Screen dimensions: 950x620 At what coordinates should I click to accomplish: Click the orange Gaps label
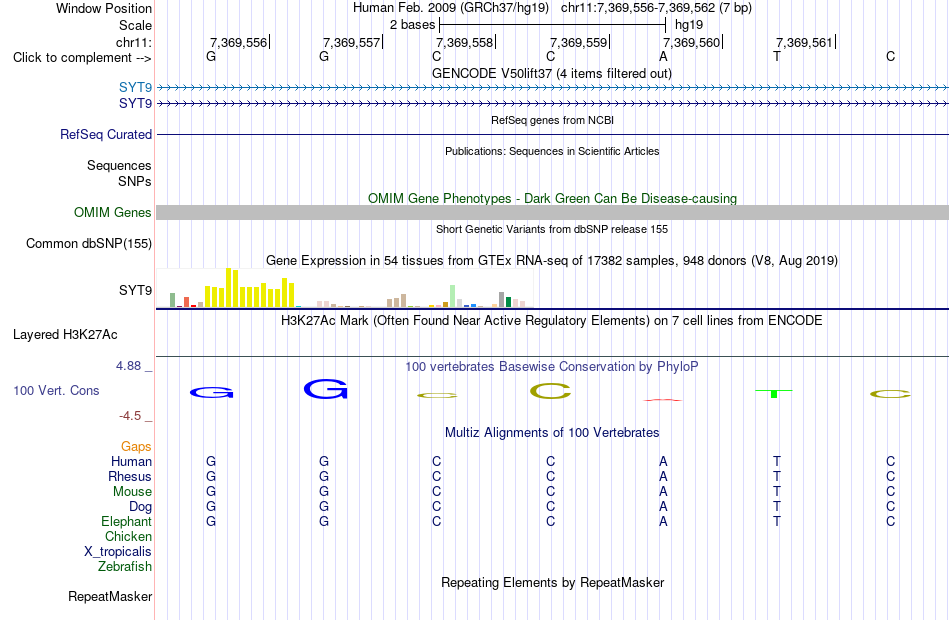pyautogui.click(x=136, y=447)
